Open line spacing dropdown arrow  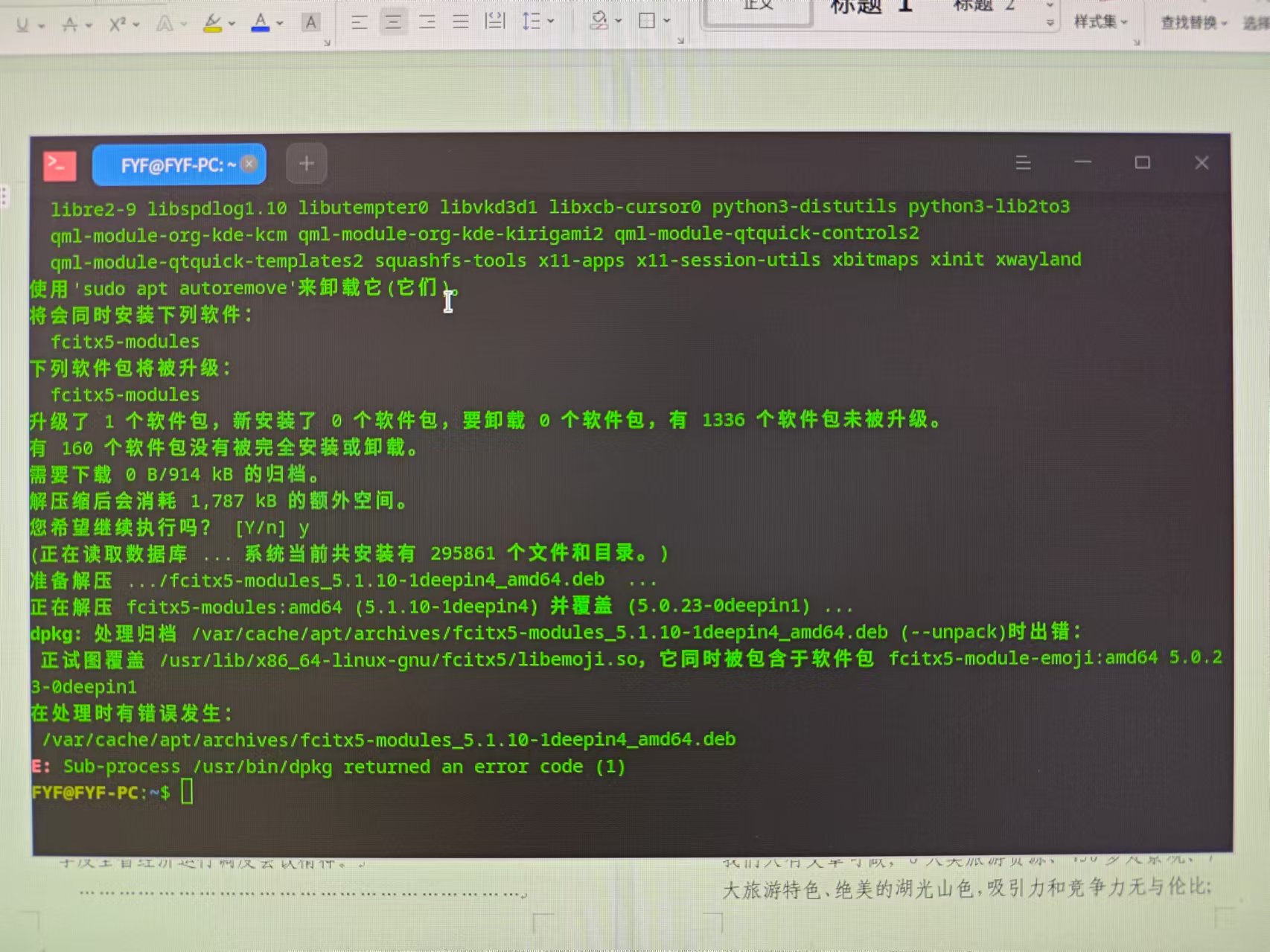pyautogui.click(x=551, y=21)
